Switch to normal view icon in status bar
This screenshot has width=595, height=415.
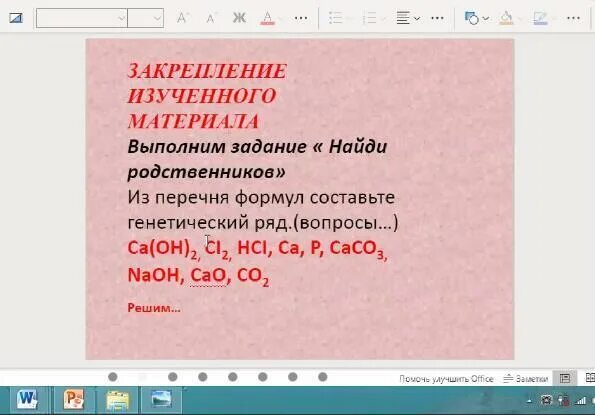(x=565, y=378)
